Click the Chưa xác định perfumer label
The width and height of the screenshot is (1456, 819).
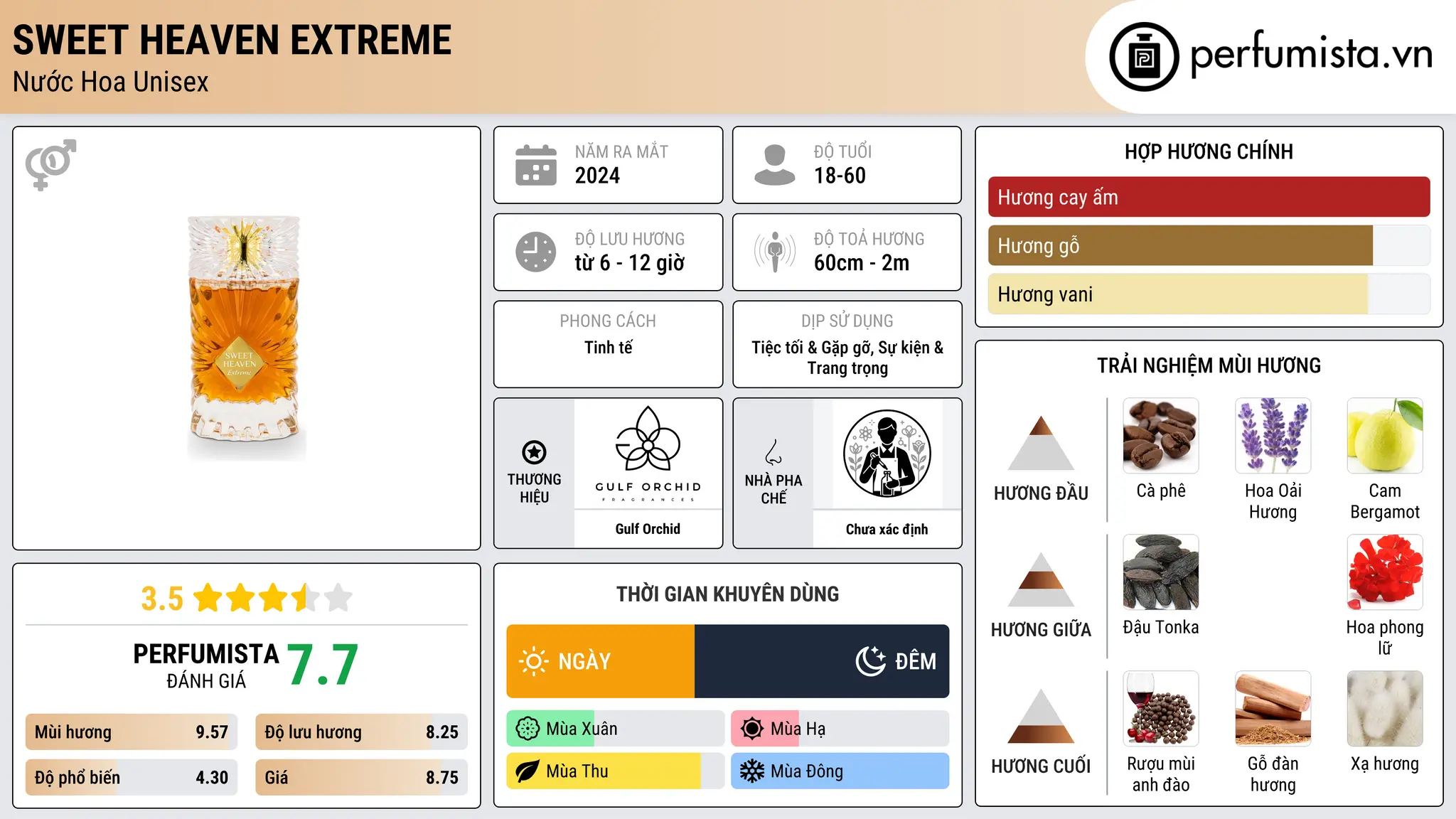(x=887, y=529)
